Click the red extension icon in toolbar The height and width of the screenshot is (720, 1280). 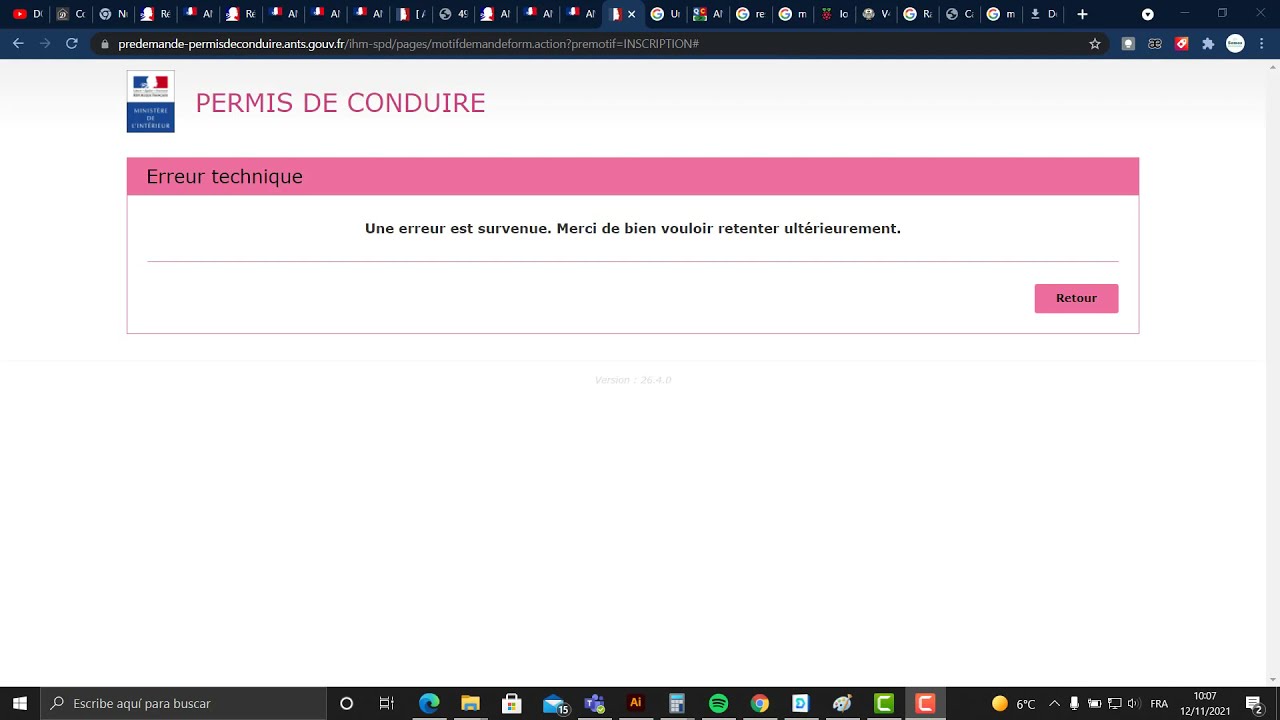1181,44
